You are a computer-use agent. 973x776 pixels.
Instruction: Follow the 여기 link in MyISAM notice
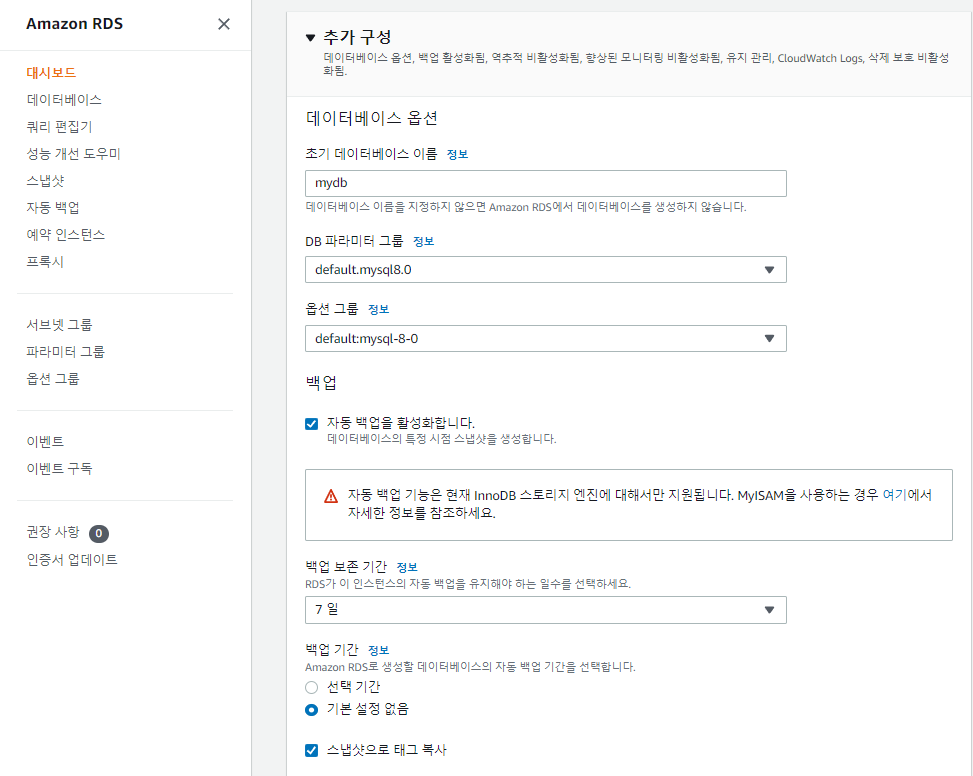coord(894,495)
